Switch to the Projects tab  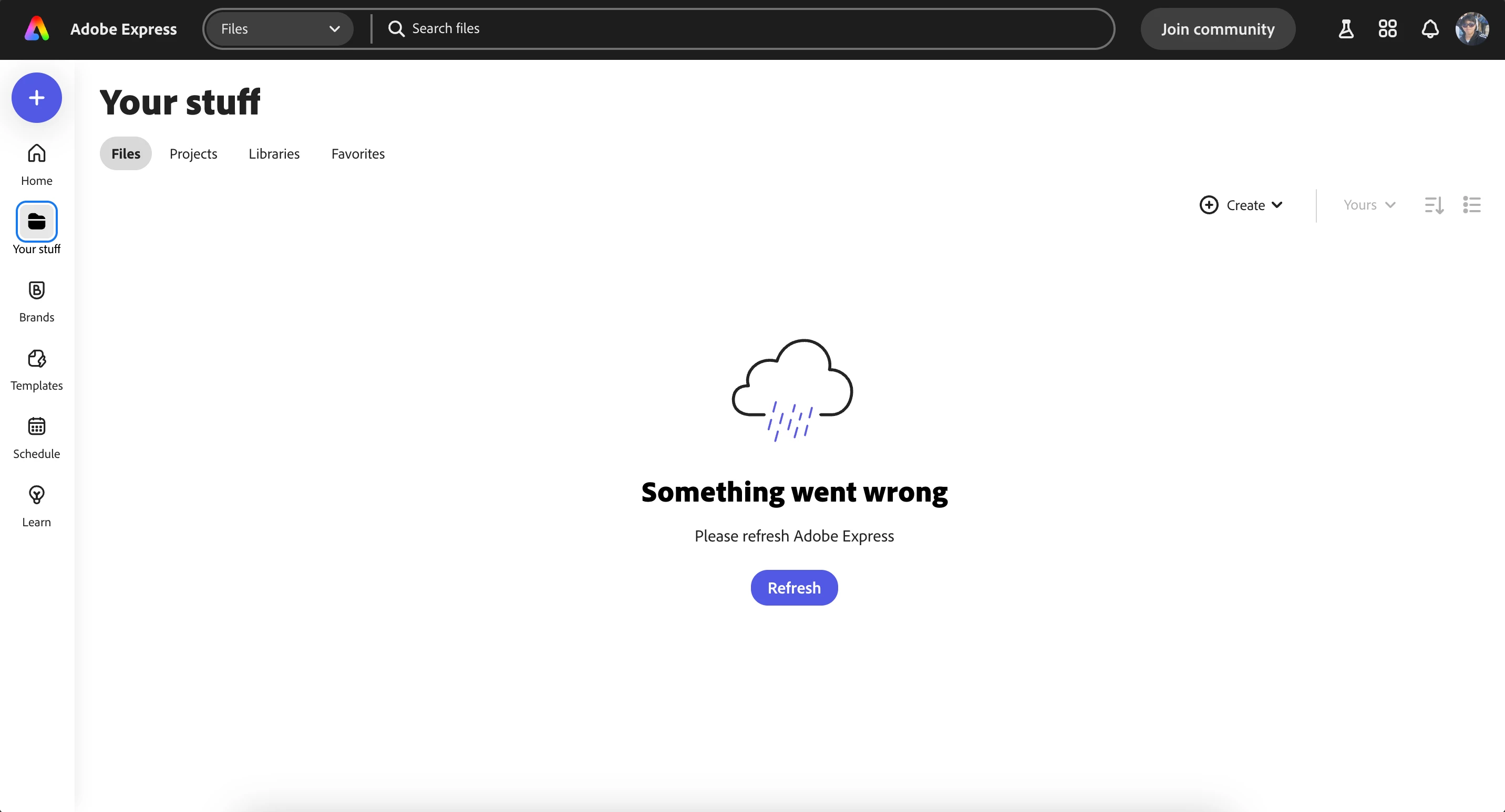click(193, 153)
